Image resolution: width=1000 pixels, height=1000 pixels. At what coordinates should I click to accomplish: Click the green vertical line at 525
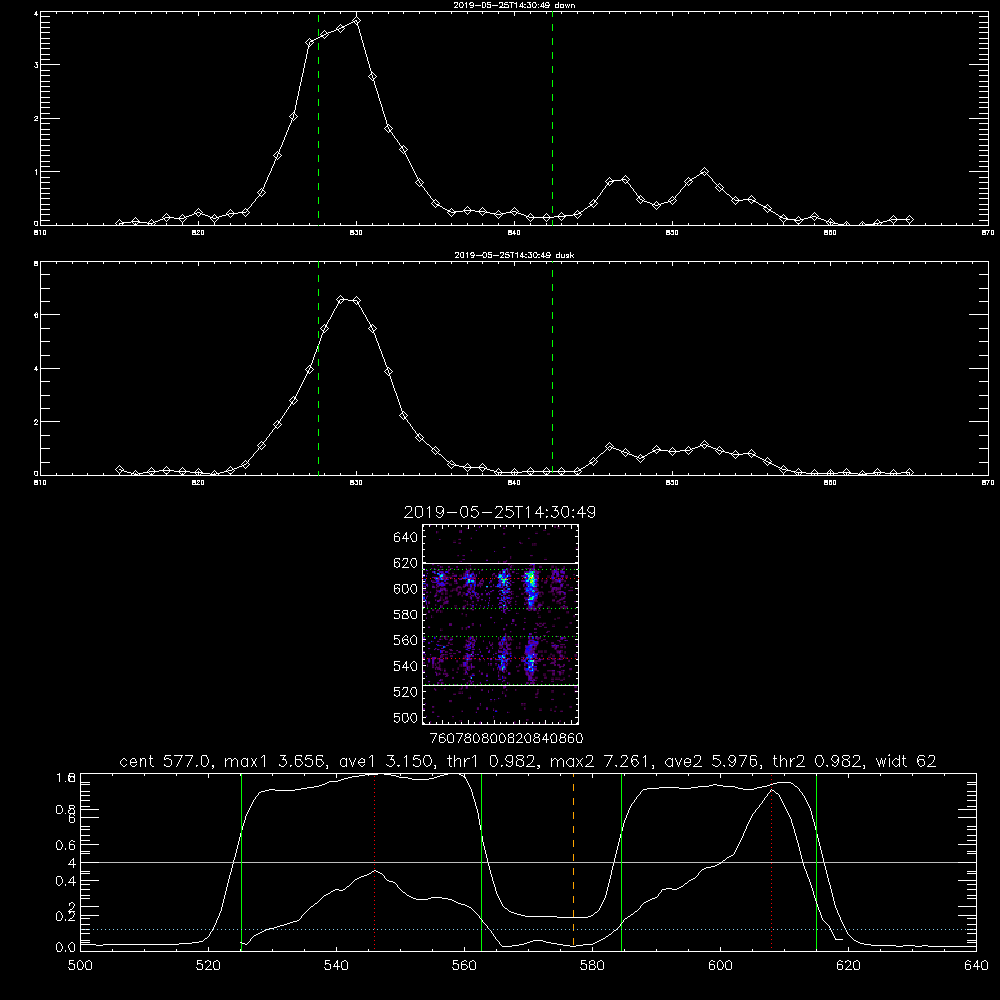coord(241,862)
